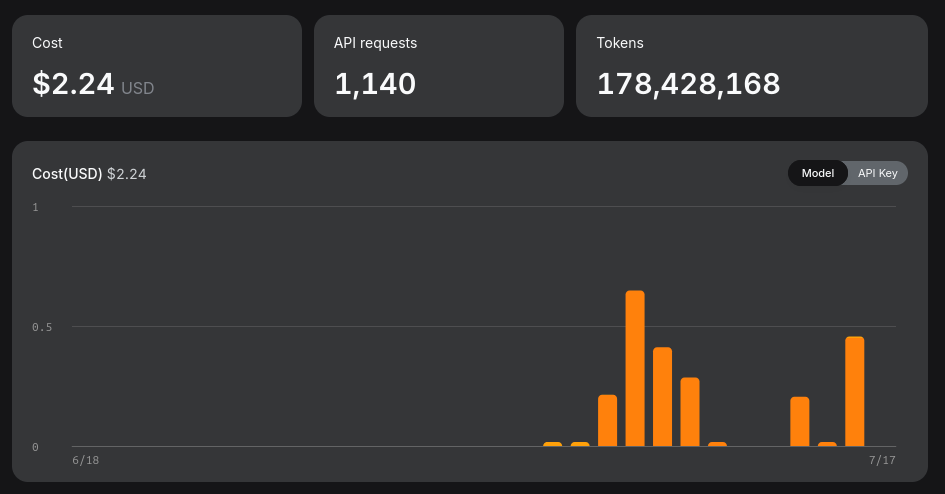Screen dimensions: 945x494
Task: Click the 178,428,168 tokens value
Action: [x=688, y=84]
